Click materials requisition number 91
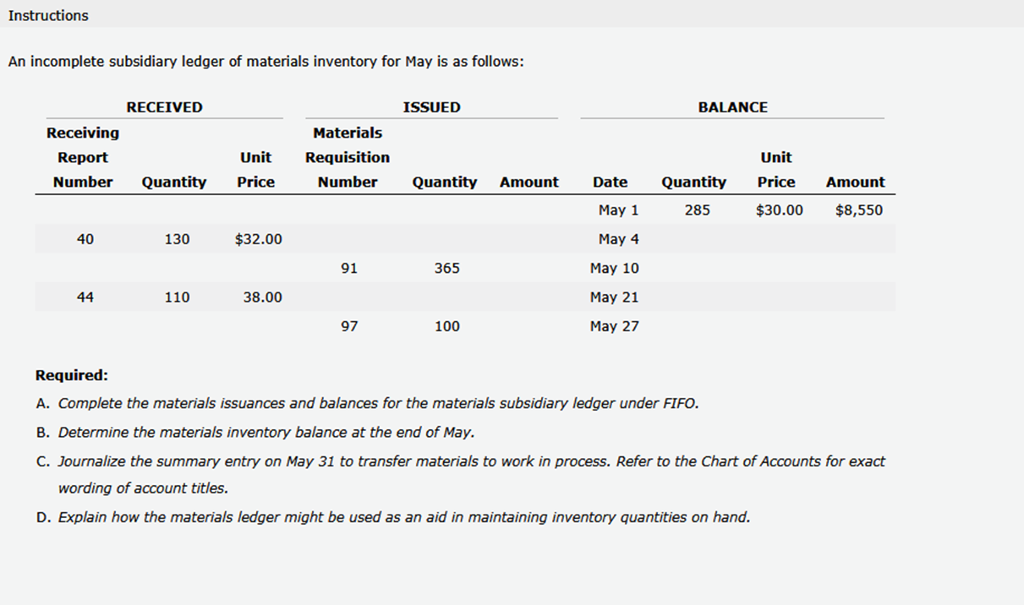Viewport: 1024px width, 605px height. 349,268
